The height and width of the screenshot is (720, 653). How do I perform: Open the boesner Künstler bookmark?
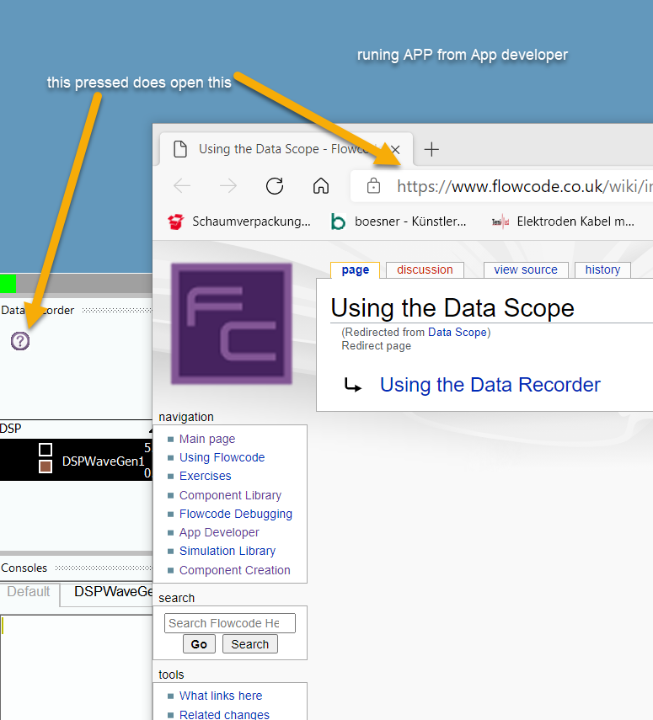tap(400, 222)
